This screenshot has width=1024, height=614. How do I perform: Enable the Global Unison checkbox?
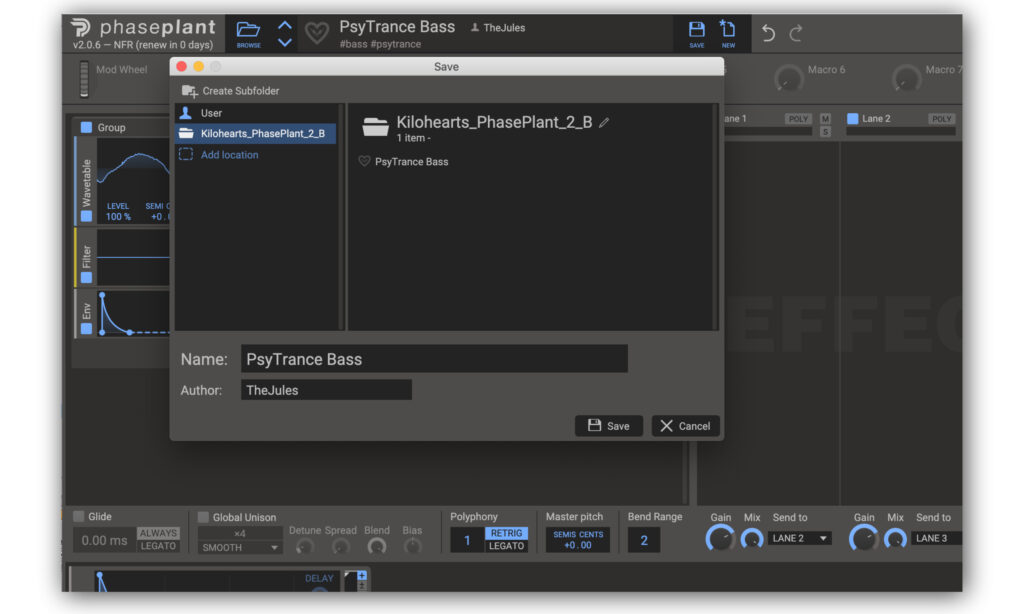tap(203, 517)
